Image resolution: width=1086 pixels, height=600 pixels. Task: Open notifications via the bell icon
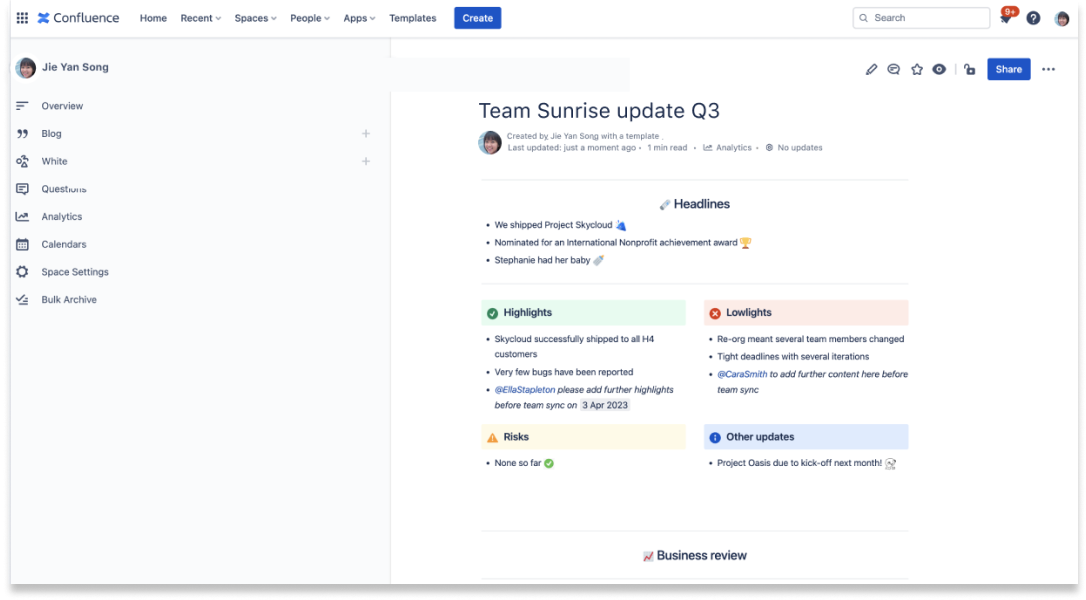(1004, 17)
